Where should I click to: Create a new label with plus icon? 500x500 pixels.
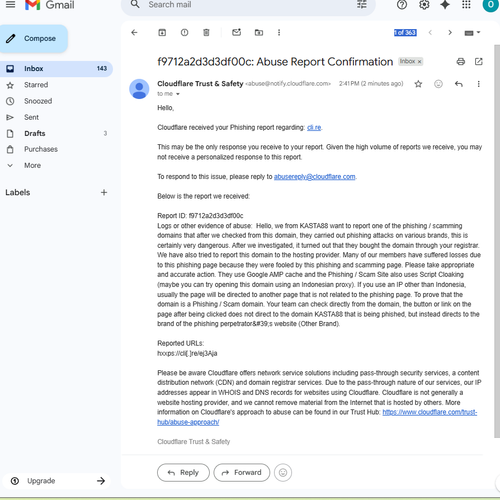(104, 192)
